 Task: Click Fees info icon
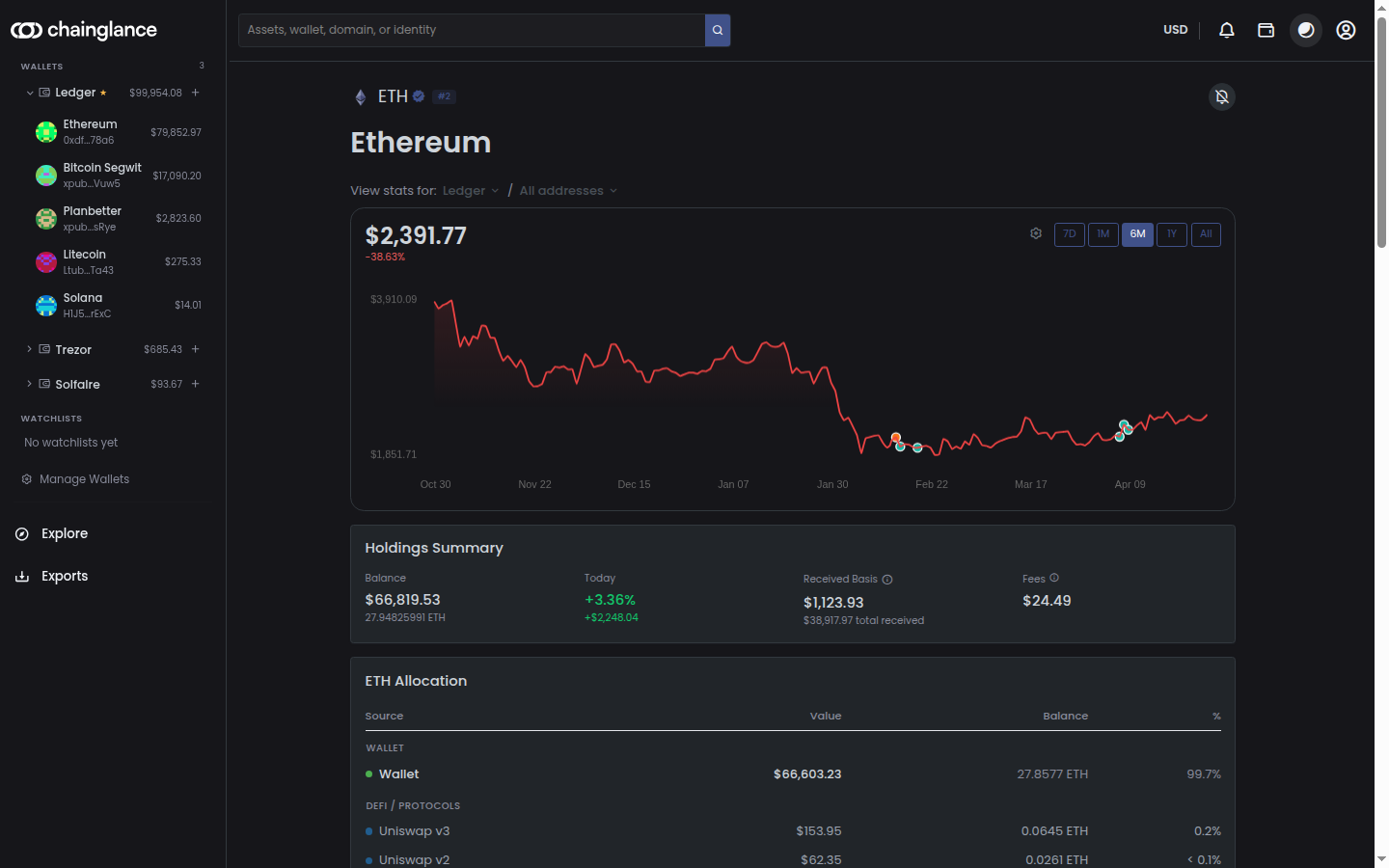pos(1054,578)
